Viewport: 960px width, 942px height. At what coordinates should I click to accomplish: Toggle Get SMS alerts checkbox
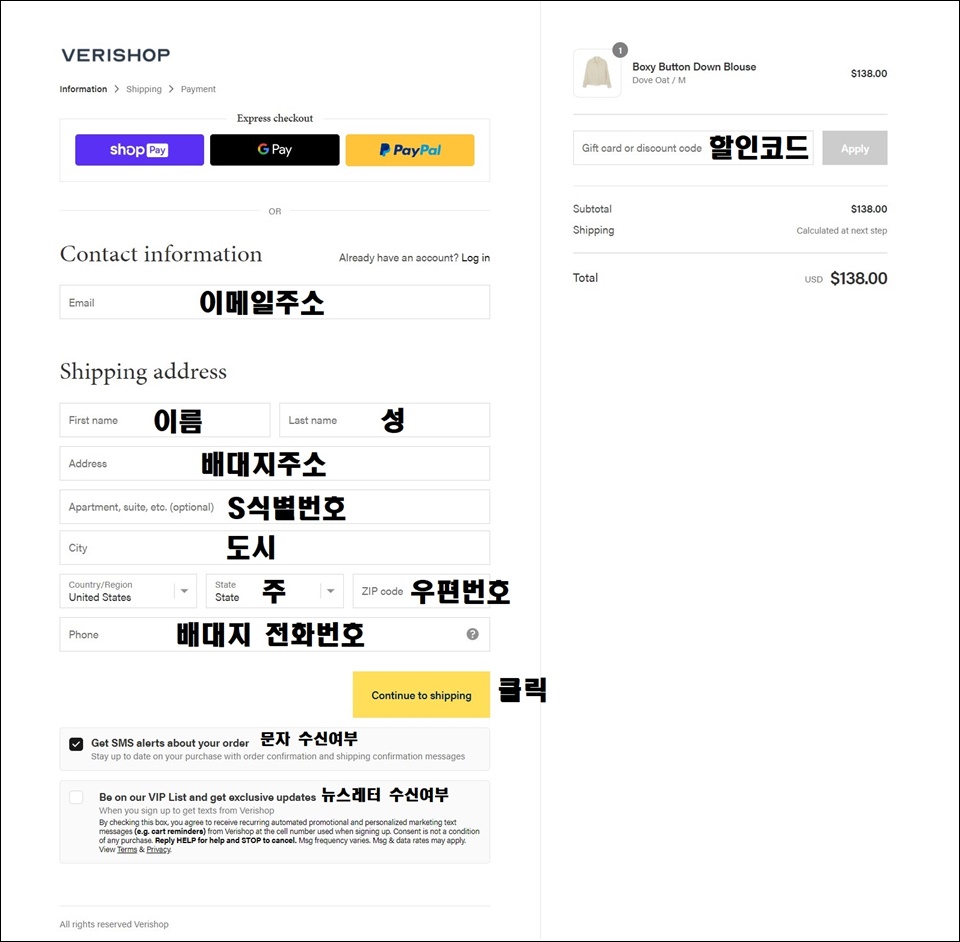coord(76,744)
